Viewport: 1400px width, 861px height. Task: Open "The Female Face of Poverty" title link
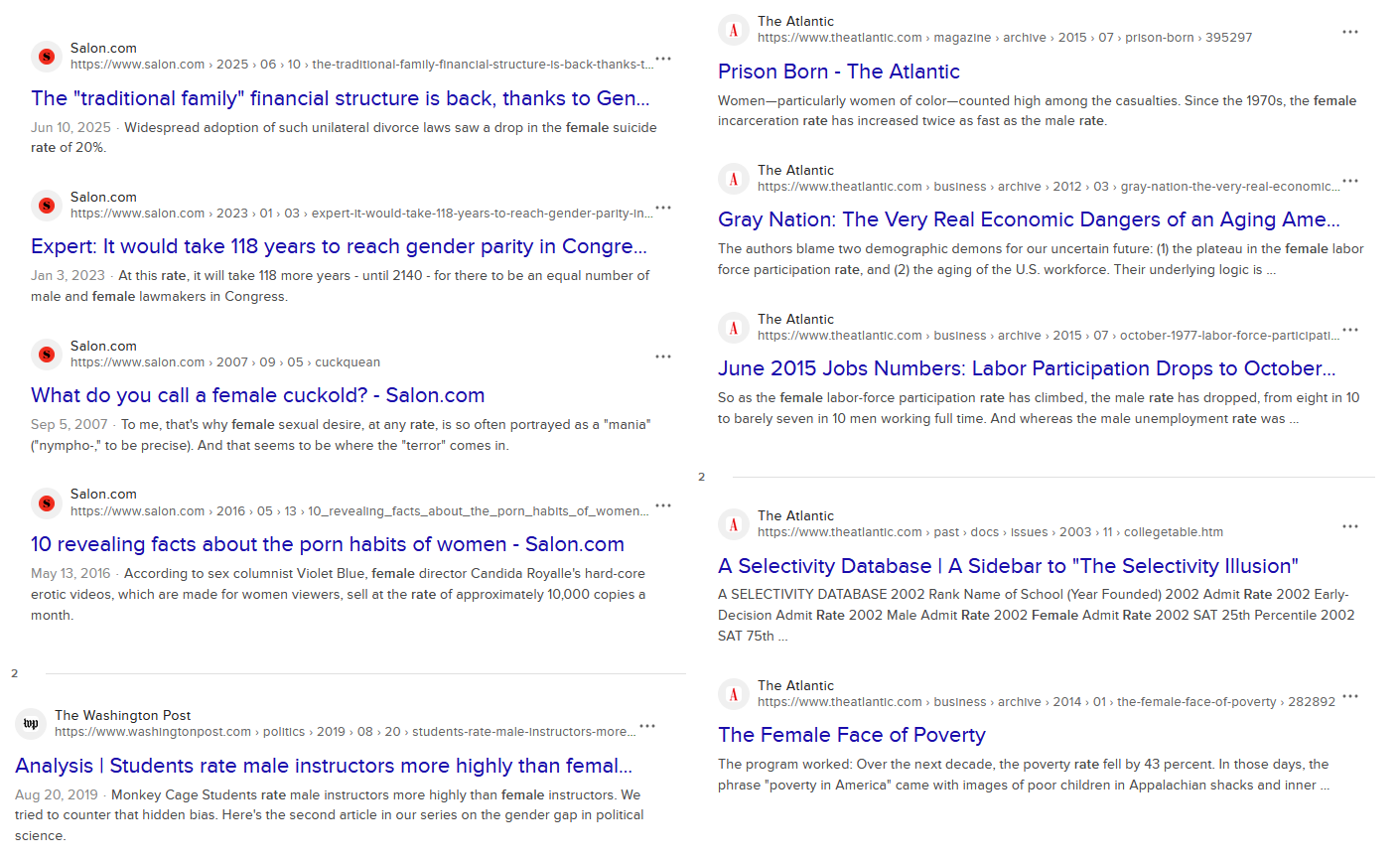[x=852, y=735]
